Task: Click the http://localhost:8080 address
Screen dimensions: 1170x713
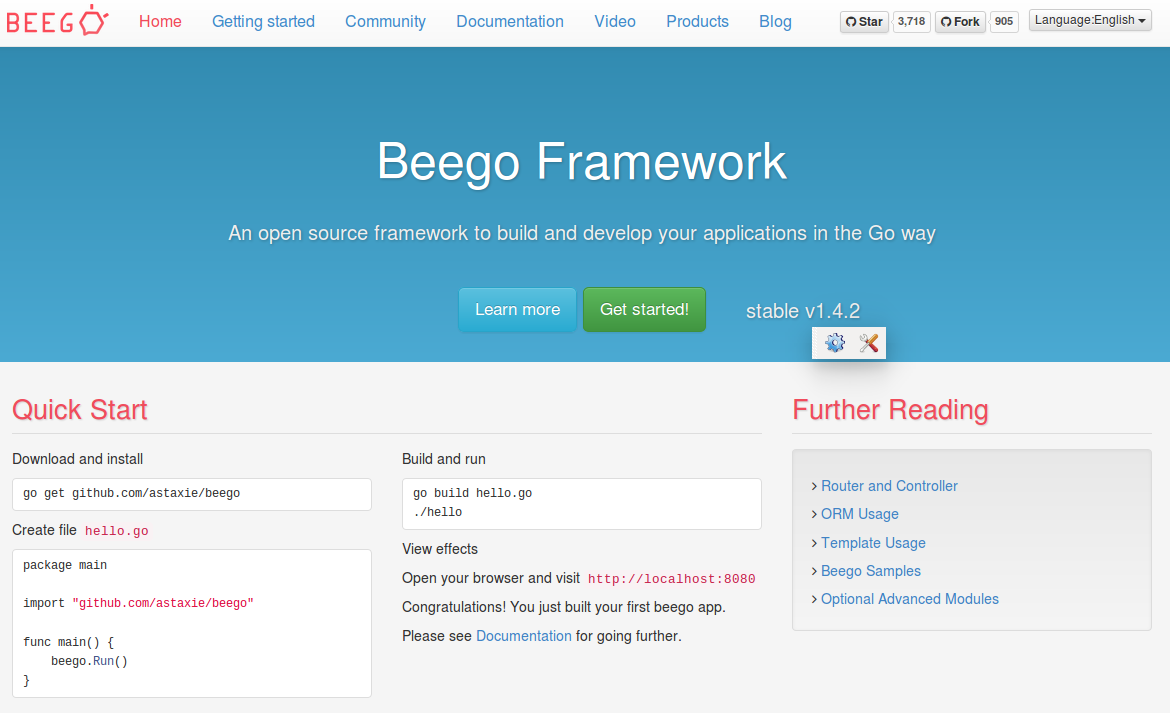Action: tap(672, 579)
